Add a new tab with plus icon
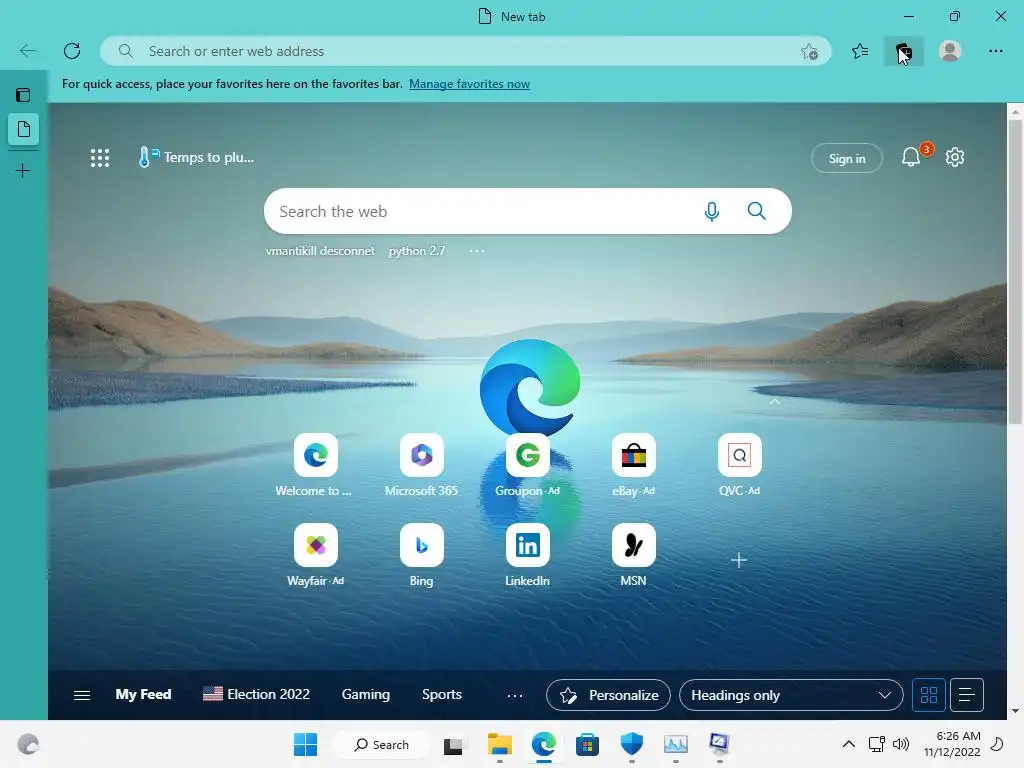The width and height of the screenshot is (1024, 768). pyautogui.click(x=23, y=171)
